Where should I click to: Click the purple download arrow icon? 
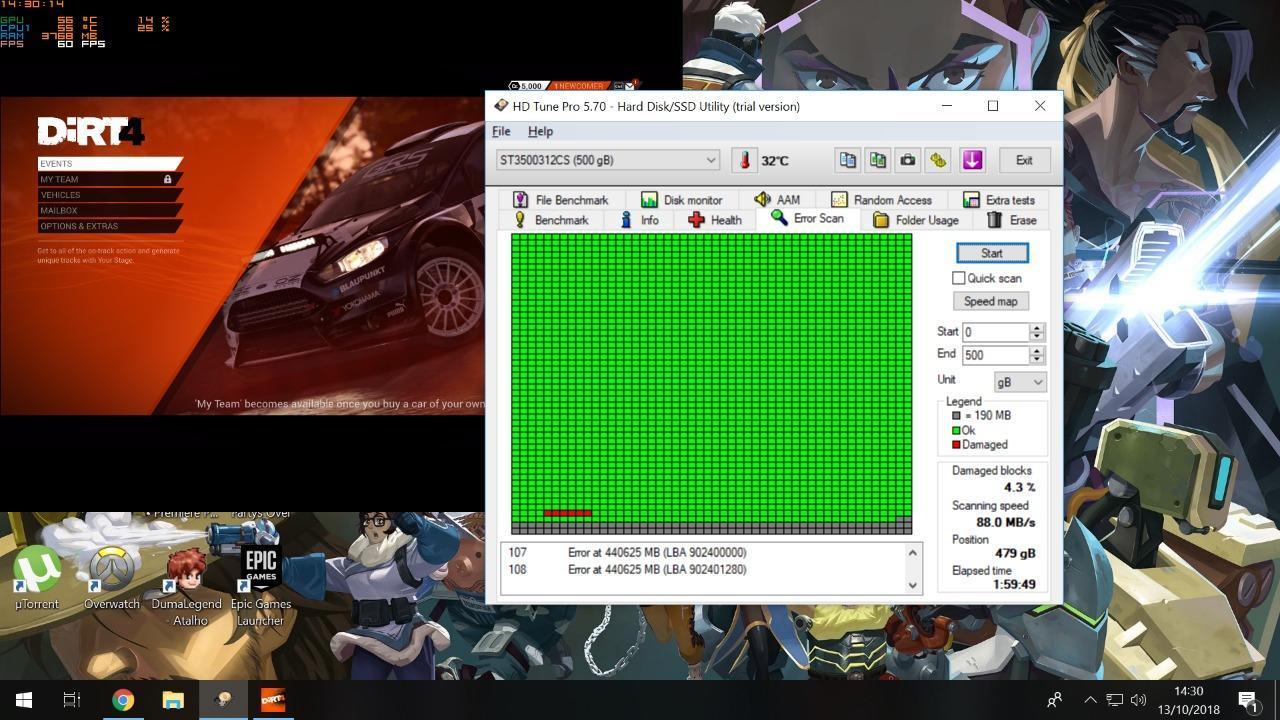tap(972, 160)
